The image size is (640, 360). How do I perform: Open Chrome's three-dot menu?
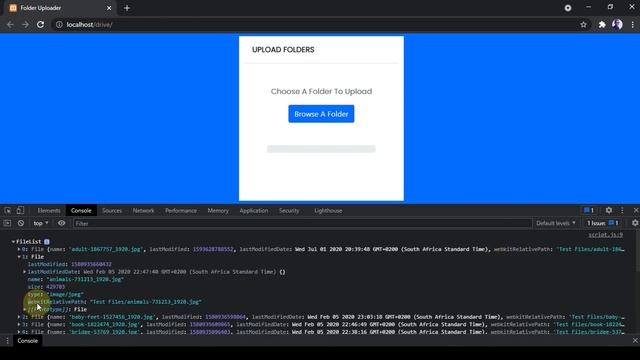(633, 24)
